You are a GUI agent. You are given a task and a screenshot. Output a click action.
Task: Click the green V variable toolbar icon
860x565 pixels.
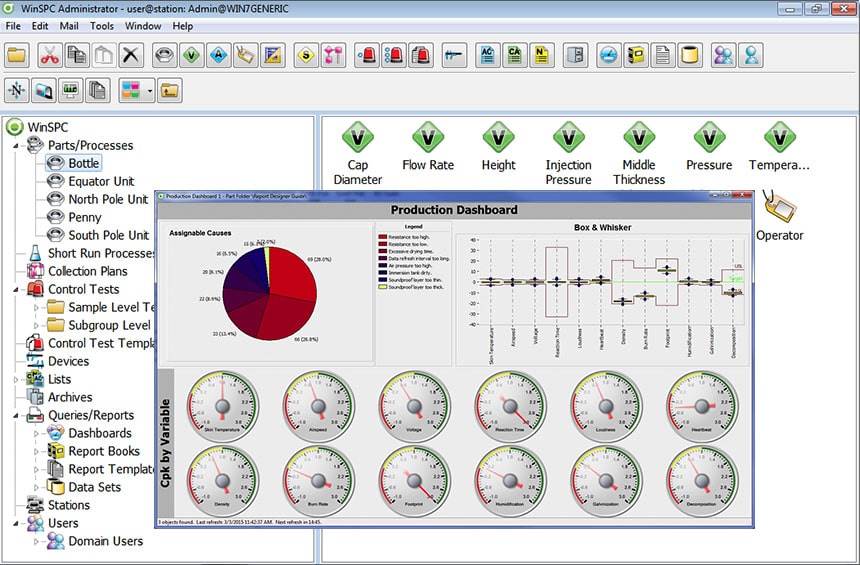tap(190, 55)
